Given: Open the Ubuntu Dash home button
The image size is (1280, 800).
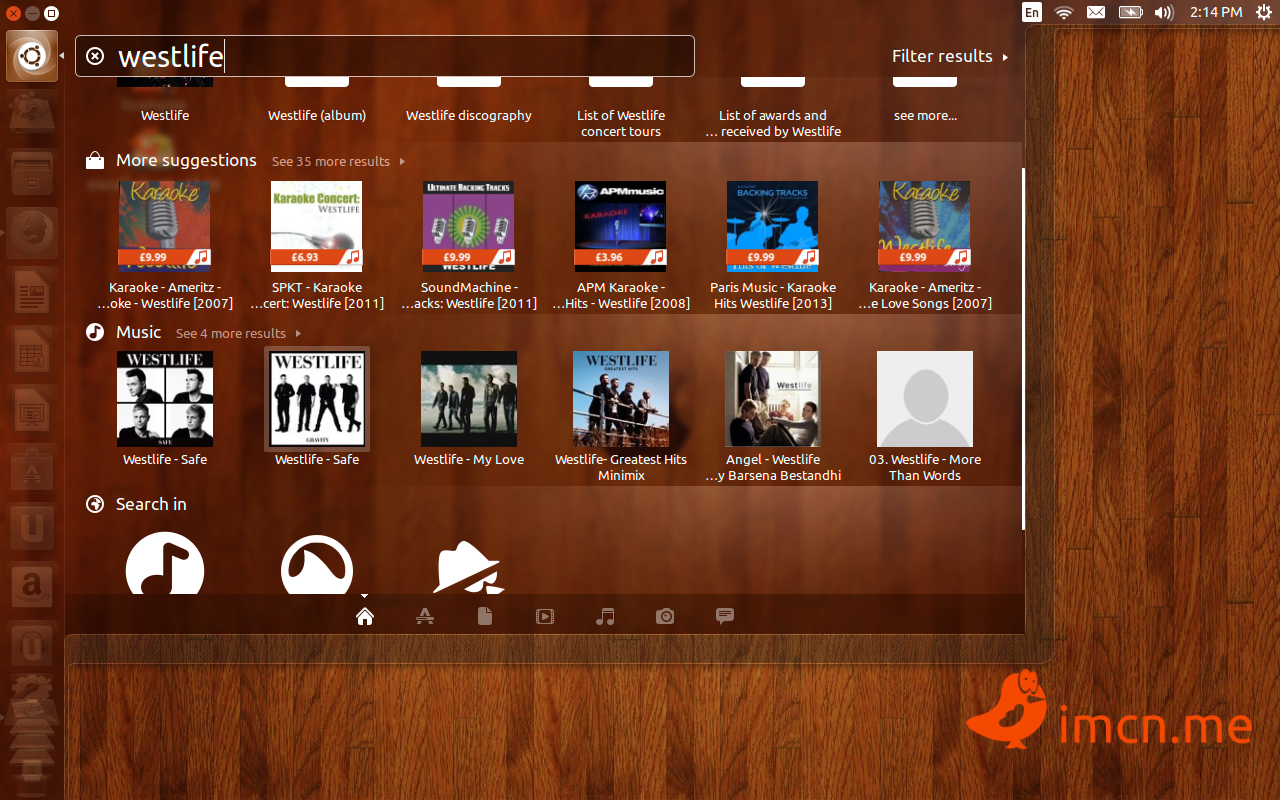Looking at the screenshot, I should click(x=31, y=55).
